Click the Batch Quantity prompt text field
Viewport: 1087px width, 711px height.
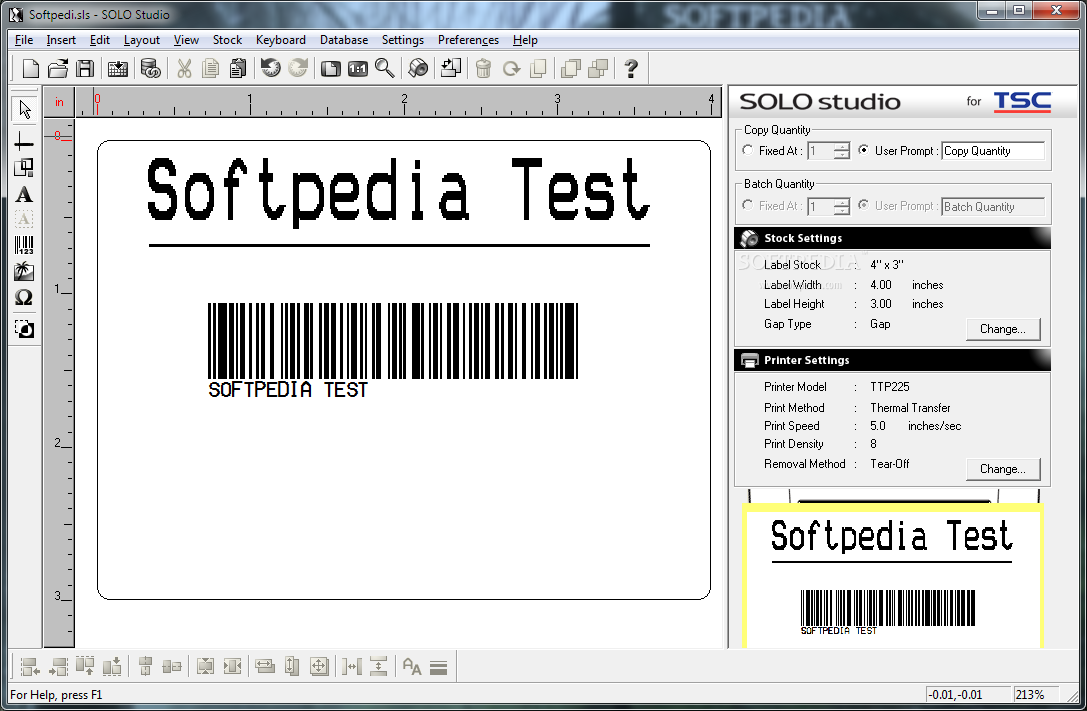pos(993,207)
